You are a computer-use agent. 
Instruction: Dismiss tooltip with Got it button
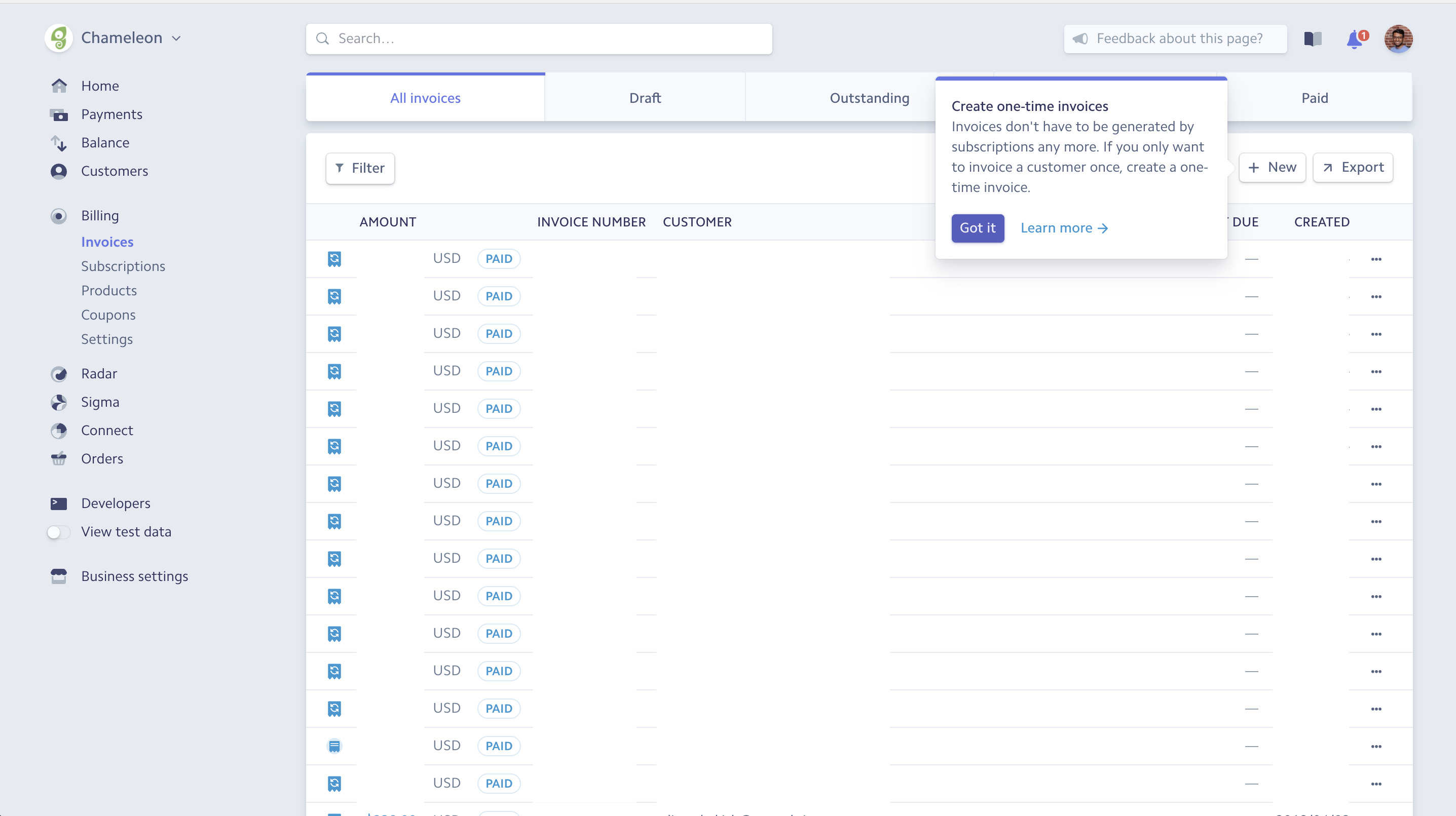pyautogui.click(x=977, y=228)
